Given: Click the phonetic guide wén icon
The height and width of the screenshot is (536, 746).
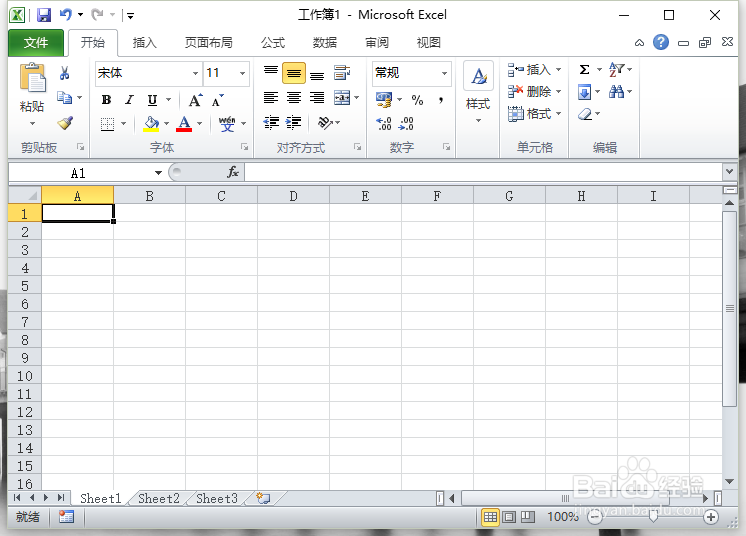Looking at the screenshot, I should (227, 124).
